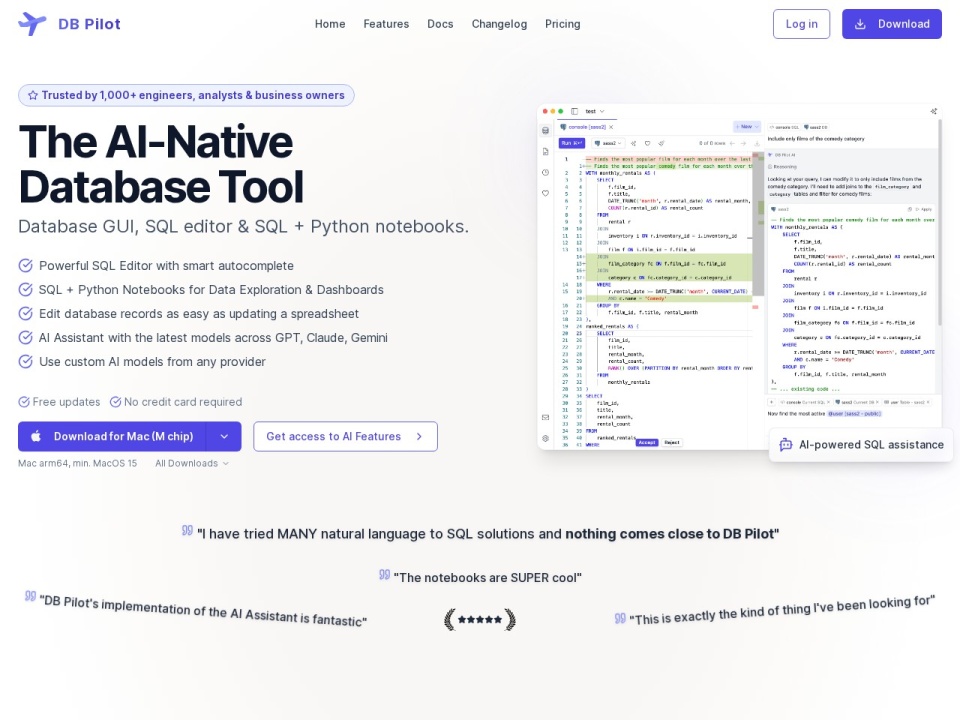
Task: Click the sparkle icon at preview top-right
Action: pos(934,111)
